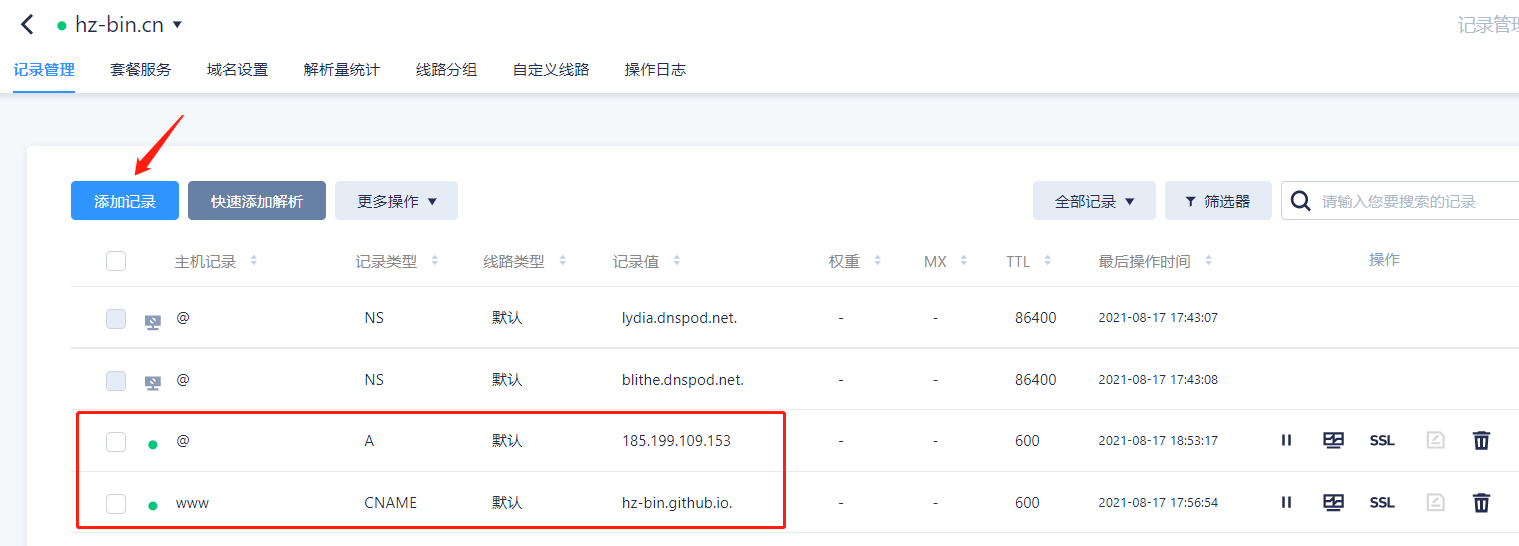Expand the 更多操作 dropdown
Viewport: 1519px width, 546px height.
pos(396,201)
